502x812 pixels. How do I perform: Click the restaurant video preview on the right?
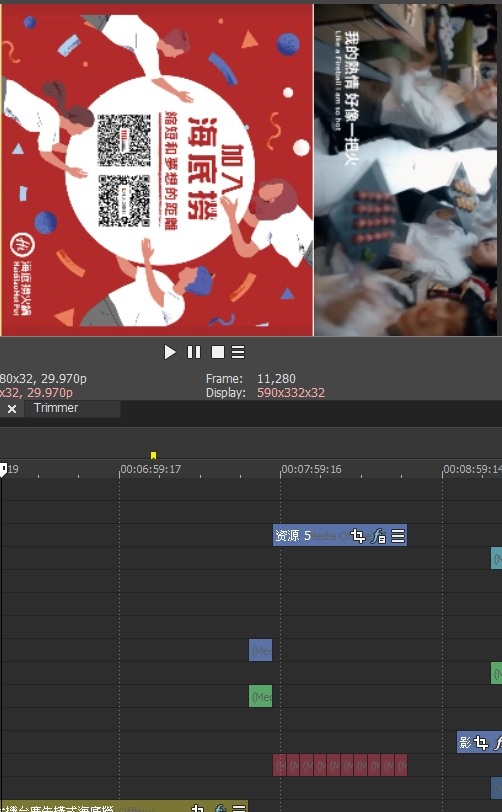coord(406,170)
